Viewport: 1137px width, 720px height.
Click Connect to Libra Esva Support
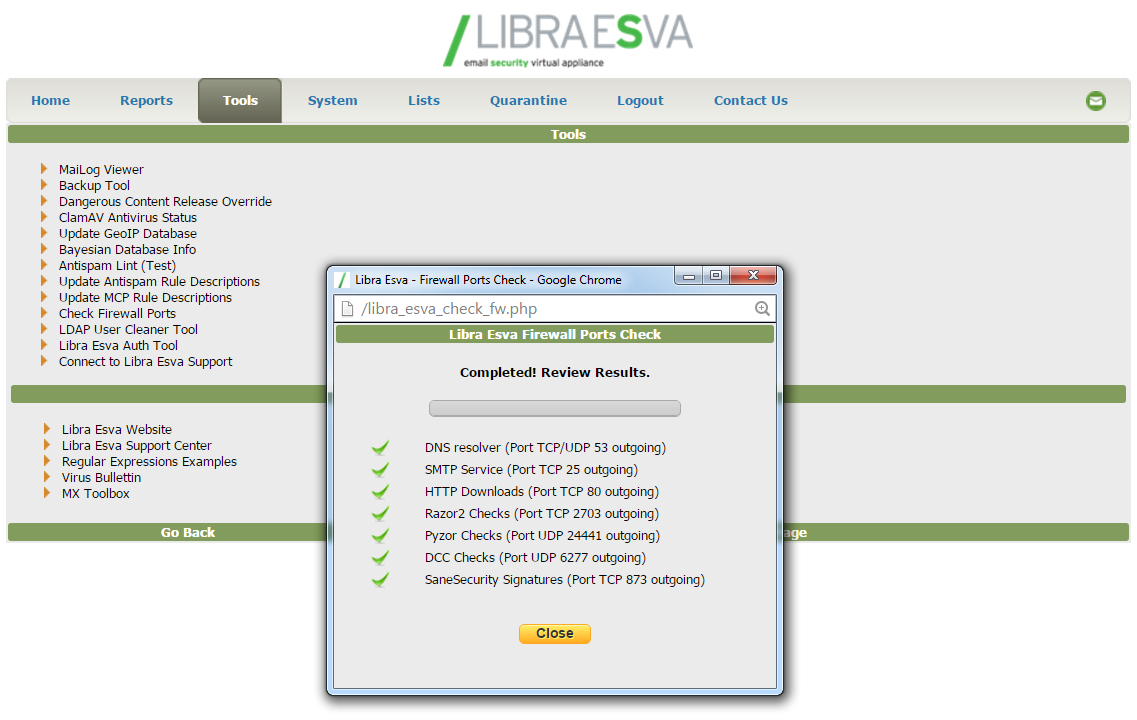146,361
